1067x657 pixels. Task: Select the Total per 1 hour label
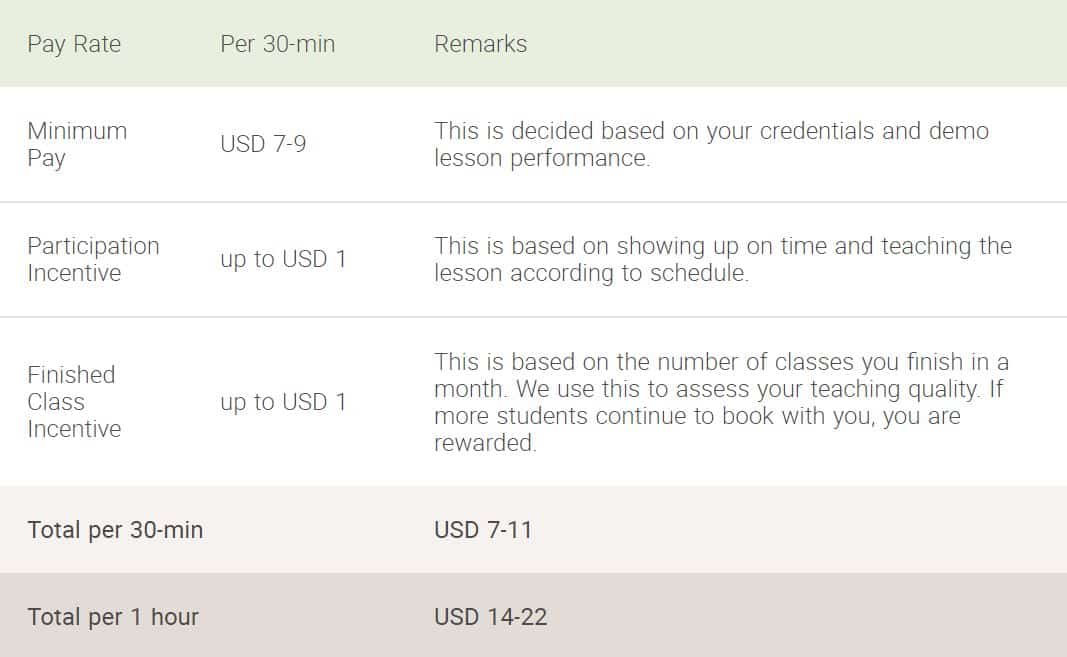pos(113,617)
